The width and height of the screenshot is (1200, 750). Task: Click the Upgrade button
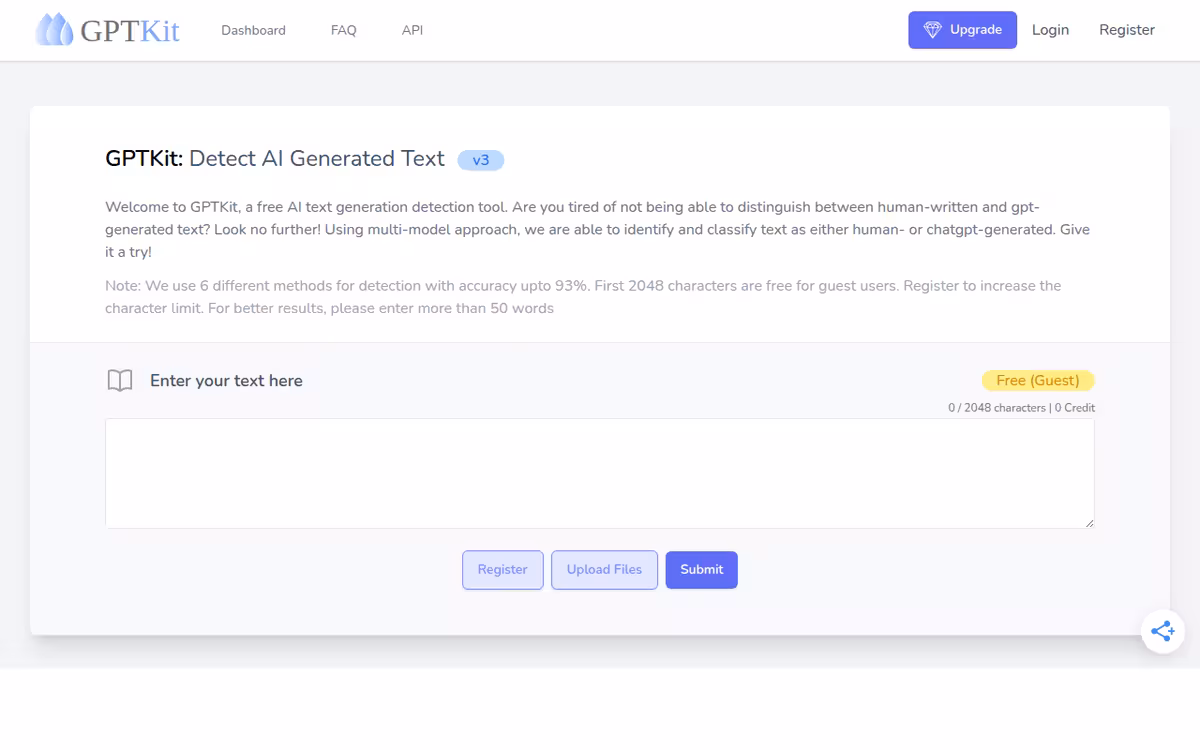point(962,30)
